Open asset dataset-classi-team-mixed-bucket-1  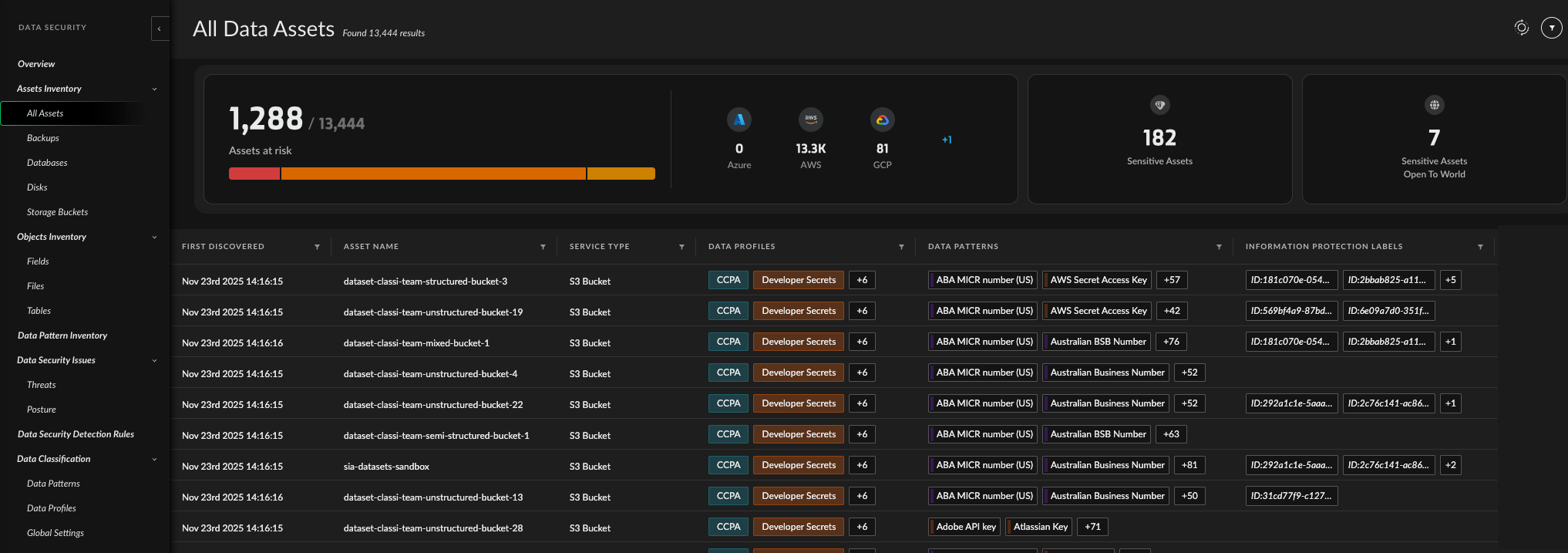pyautogui.click(x=416, y=343)
